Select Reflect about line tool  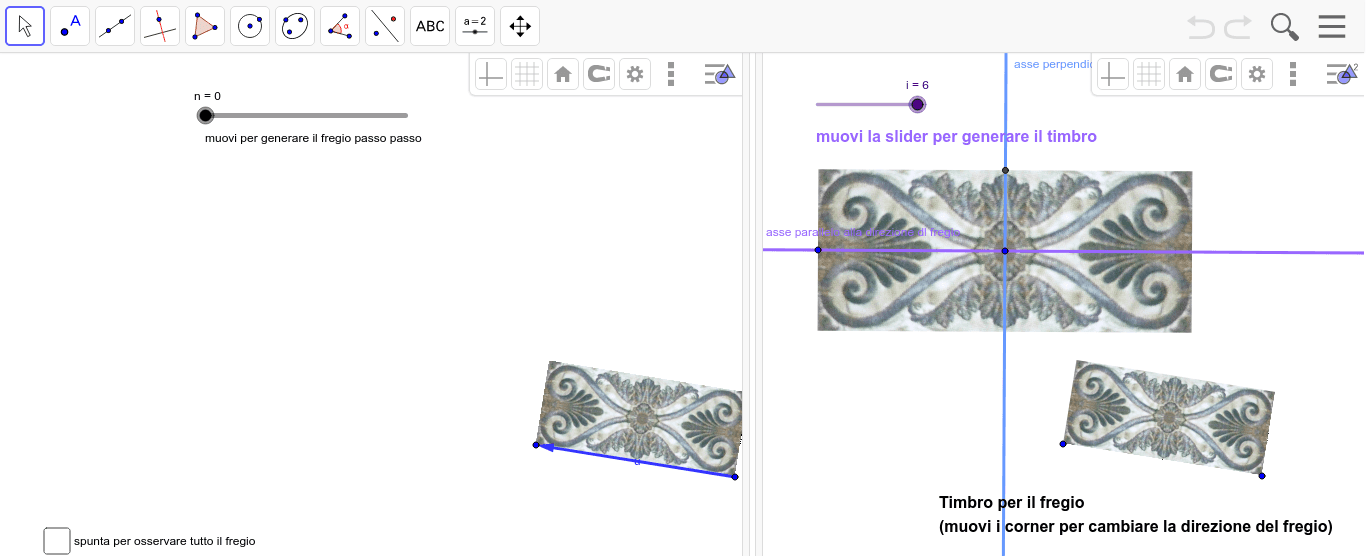click(x=385, y=26)
